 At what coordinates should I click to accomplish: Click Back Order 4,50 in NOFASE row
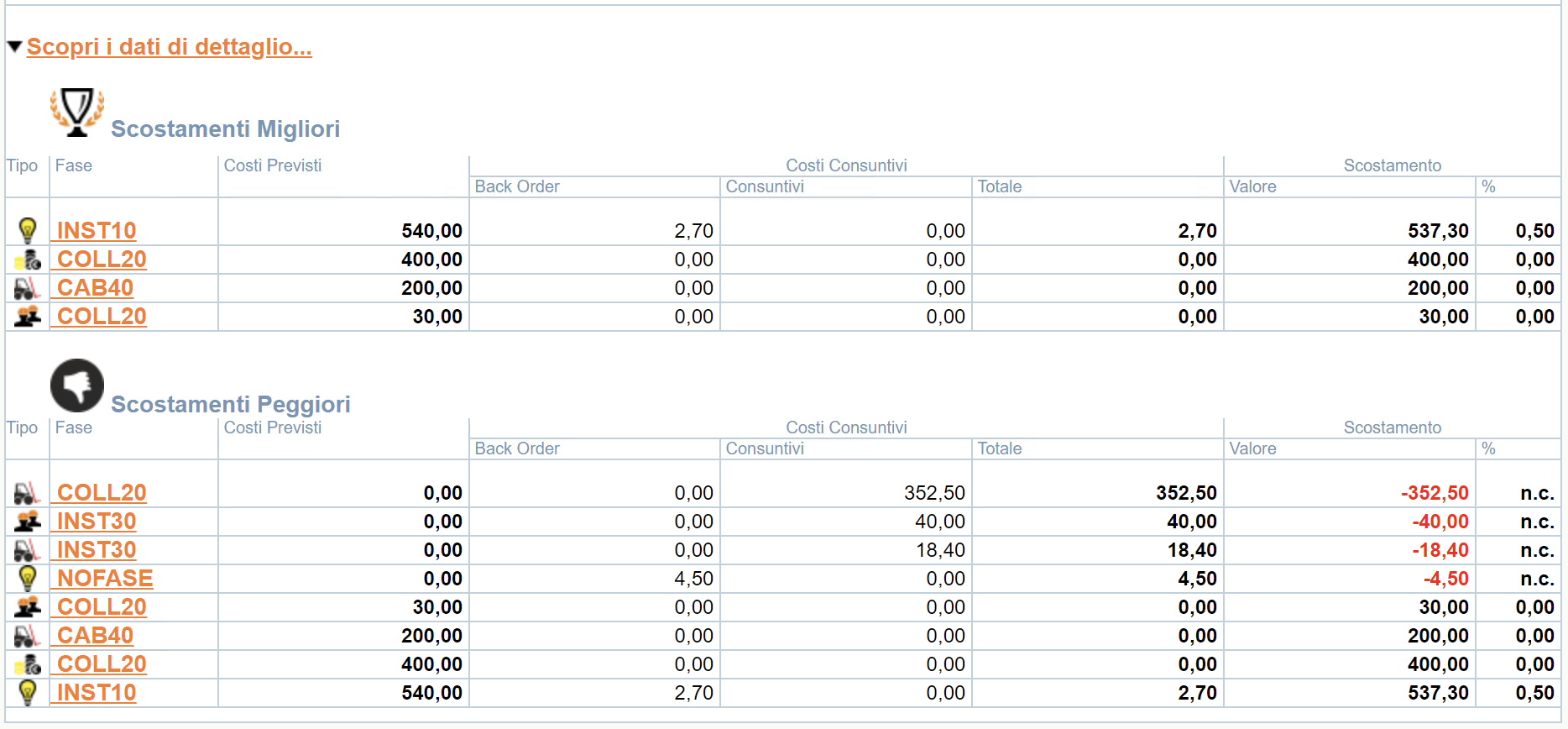coord(693,579)
